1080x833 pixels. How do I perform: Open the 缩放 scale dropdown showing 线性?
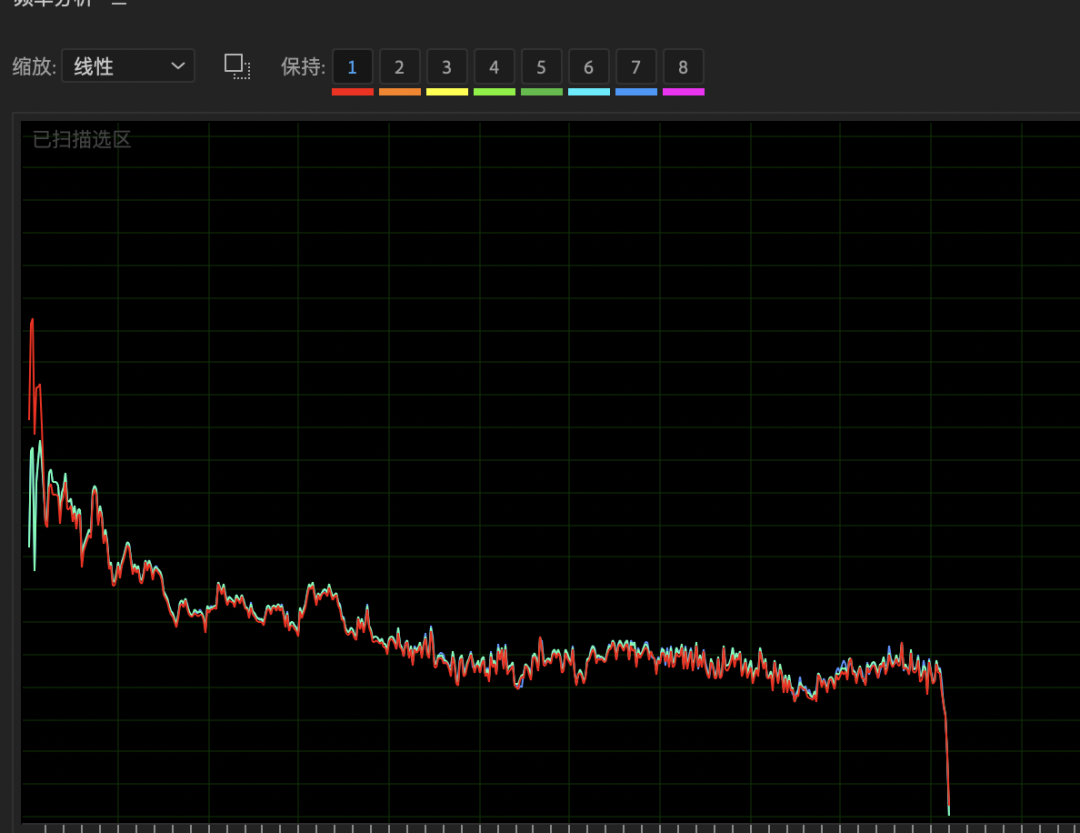coord(128,67)
